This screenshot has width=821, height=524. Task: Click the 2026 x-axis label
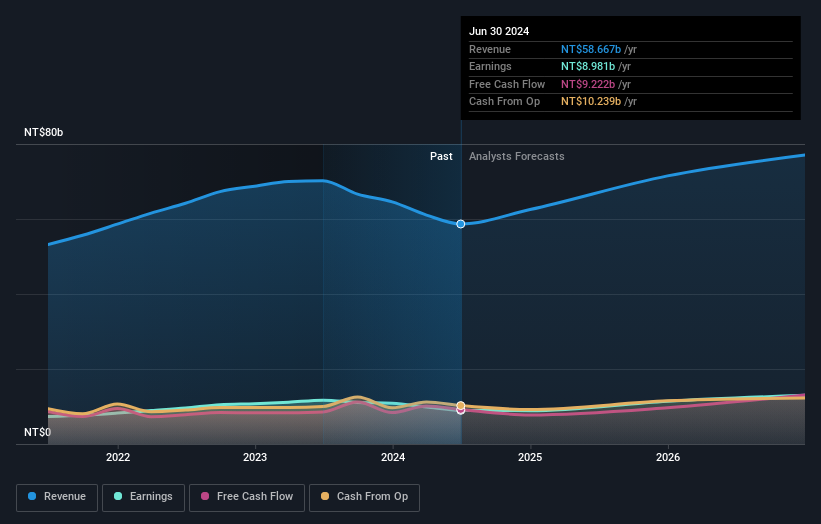click(668, 457)
